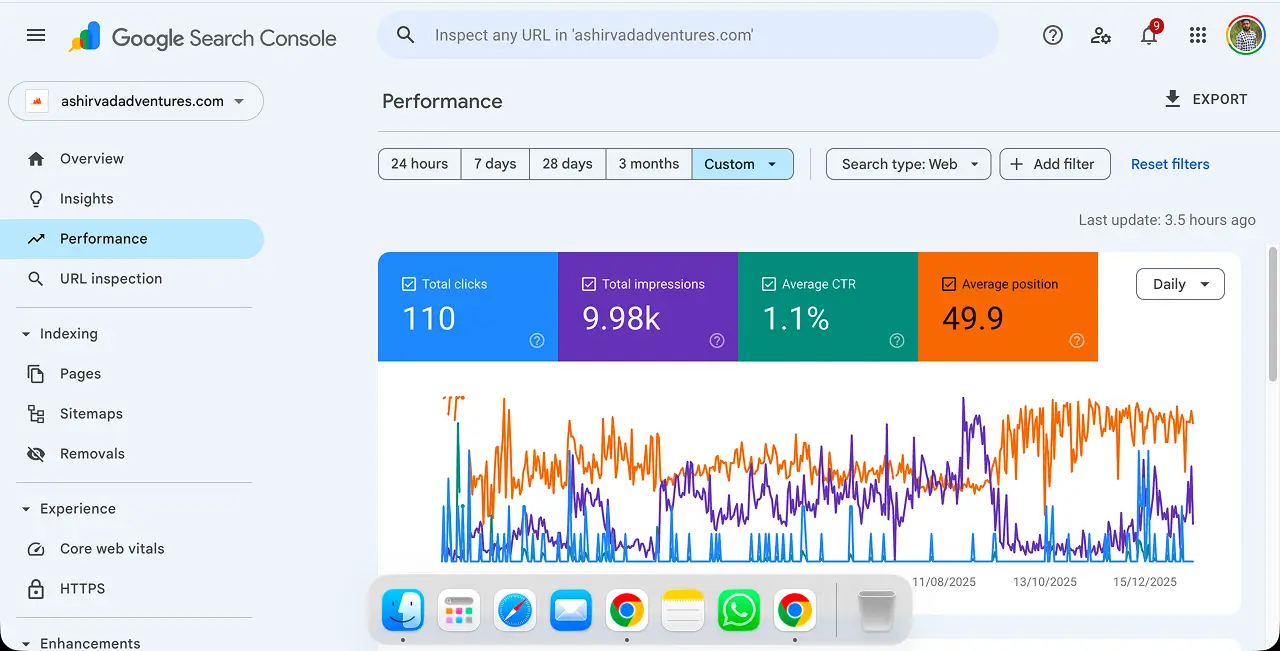Open WhatsApp from the dock
Image resolution: width=1280 pixels, height=651 pixels.
(x=738, y=609)
